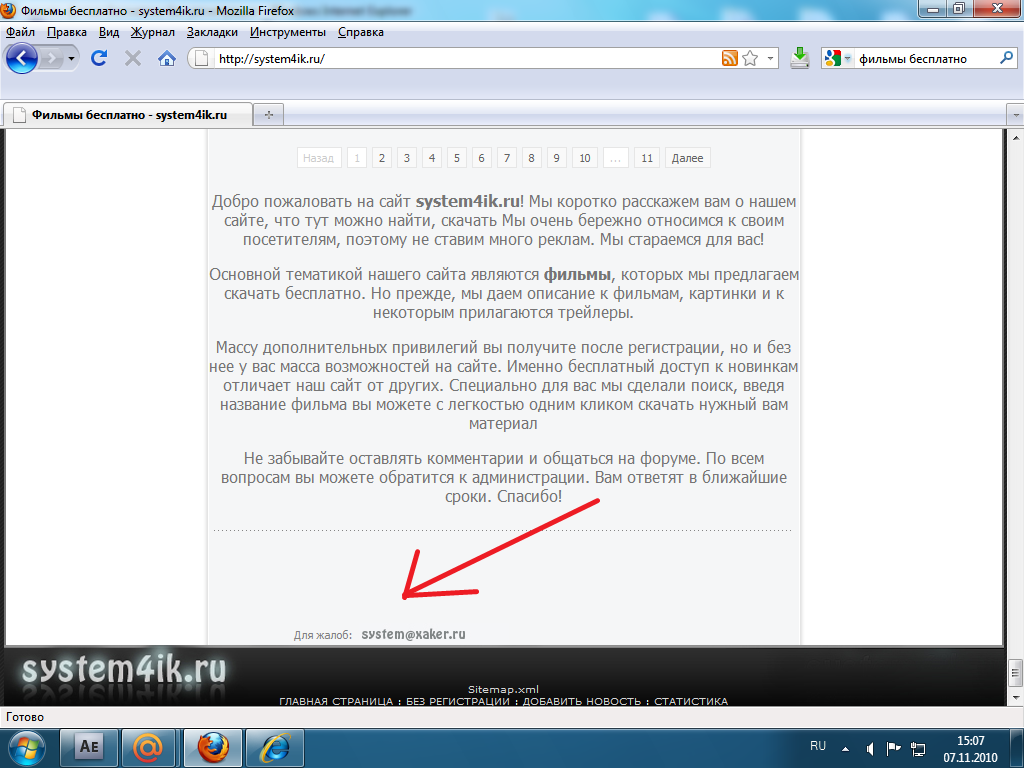Open the Закладки menu
The width and height of the screenshot is (1024, 768).
click(x=212, y=32)
